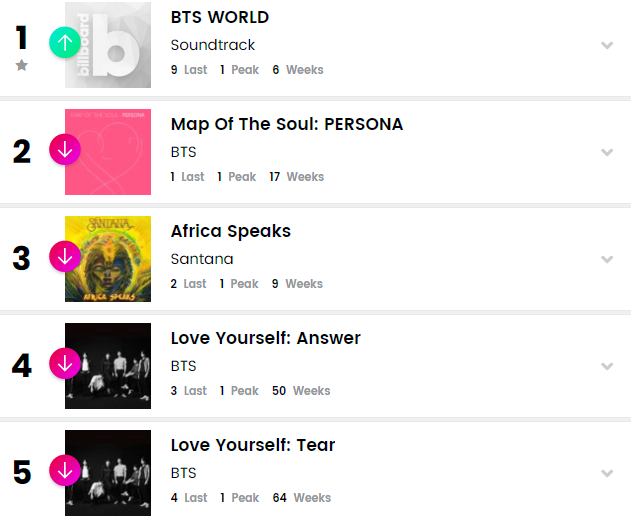Expand the Africa Speaks row details chevron
The height and width of the screenshot is (521, 631).
[x=606, y=259]
